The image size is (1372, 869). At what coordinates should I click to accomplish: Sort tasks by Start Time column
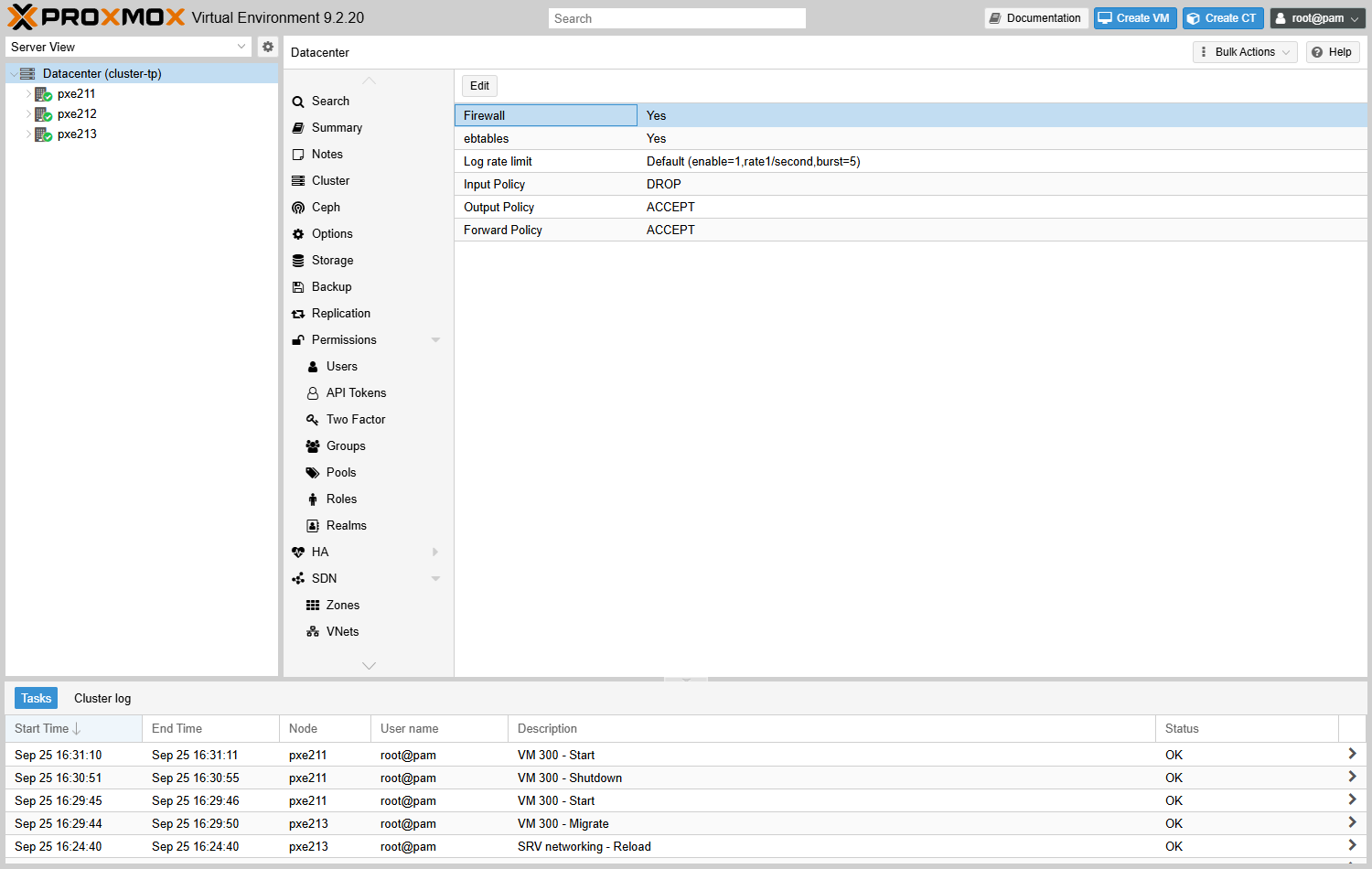pyautogui.click(x=73, y=729)
